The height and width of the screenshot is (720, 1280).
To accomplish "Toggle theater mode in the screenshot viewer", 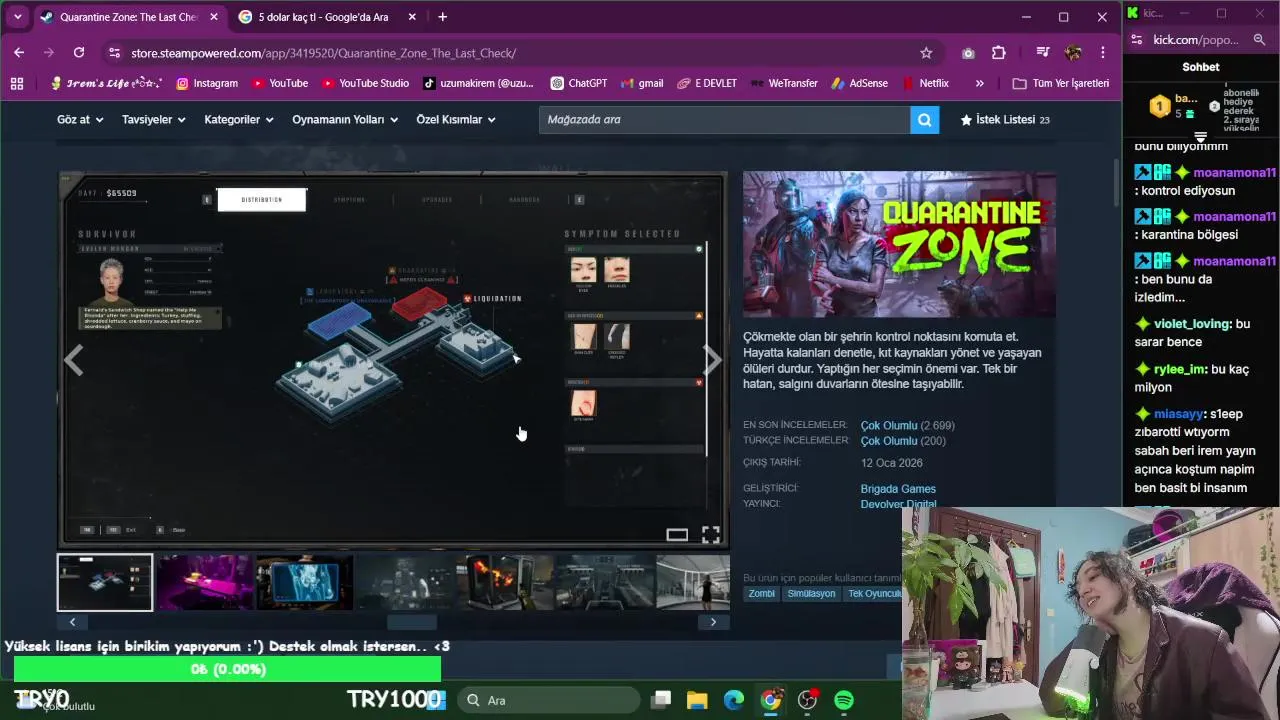I will [677, 535].
